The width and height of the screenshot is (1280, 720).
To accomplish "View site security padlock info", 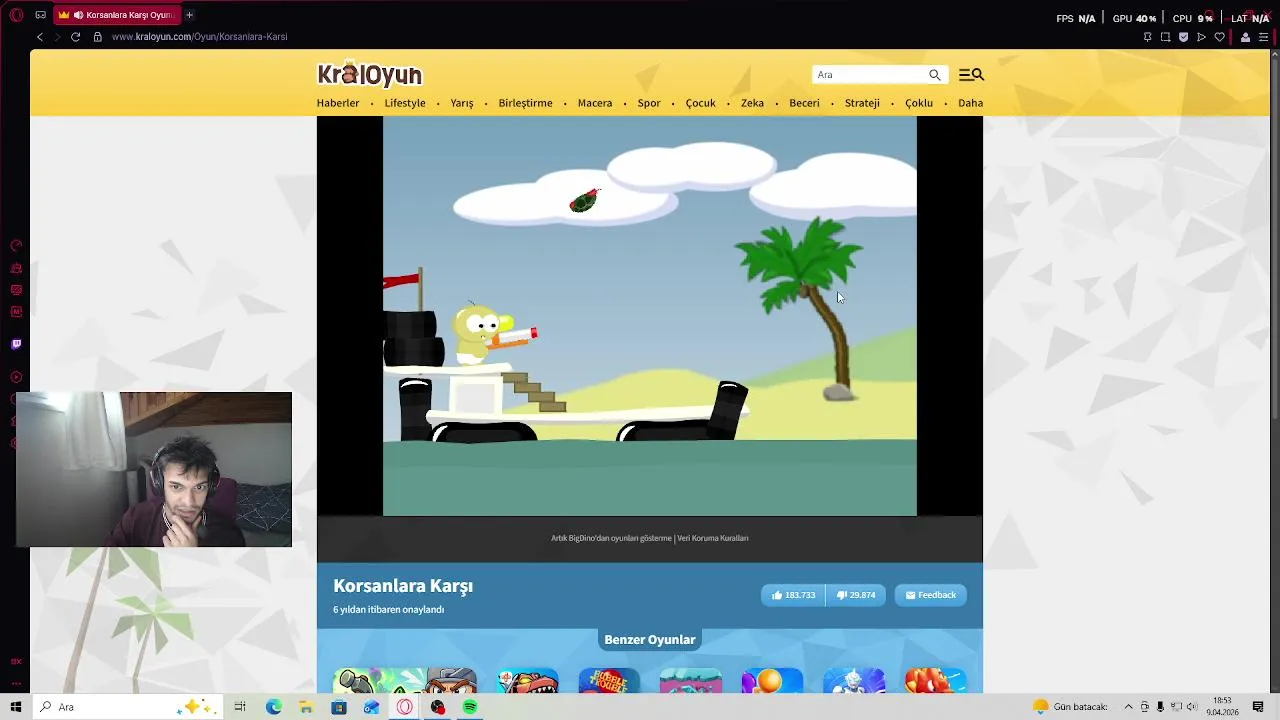I will click(x=97, y=37).
